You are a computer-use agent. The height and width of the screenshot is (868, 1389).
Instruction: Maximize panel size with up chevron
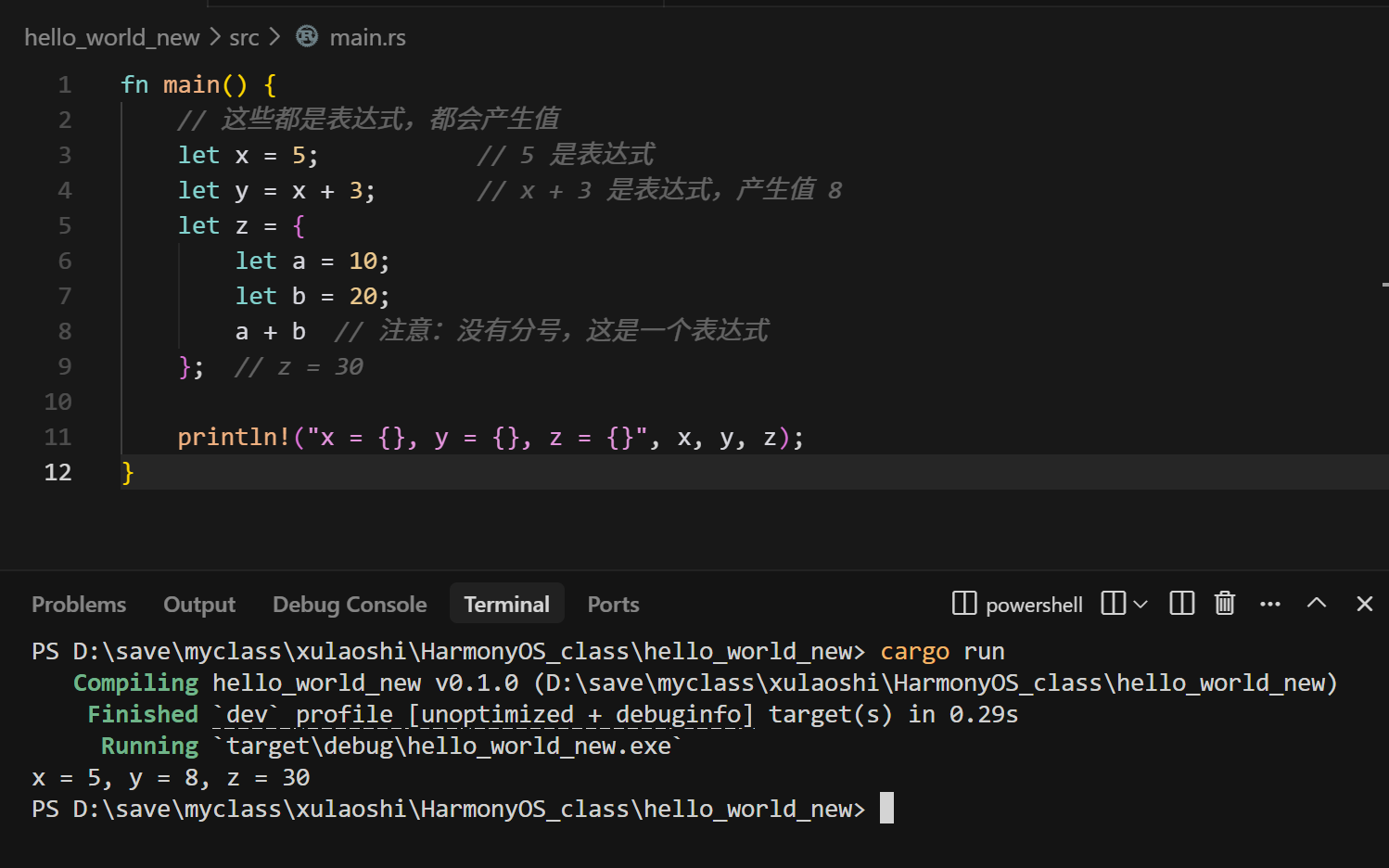tap(1317, 603)
